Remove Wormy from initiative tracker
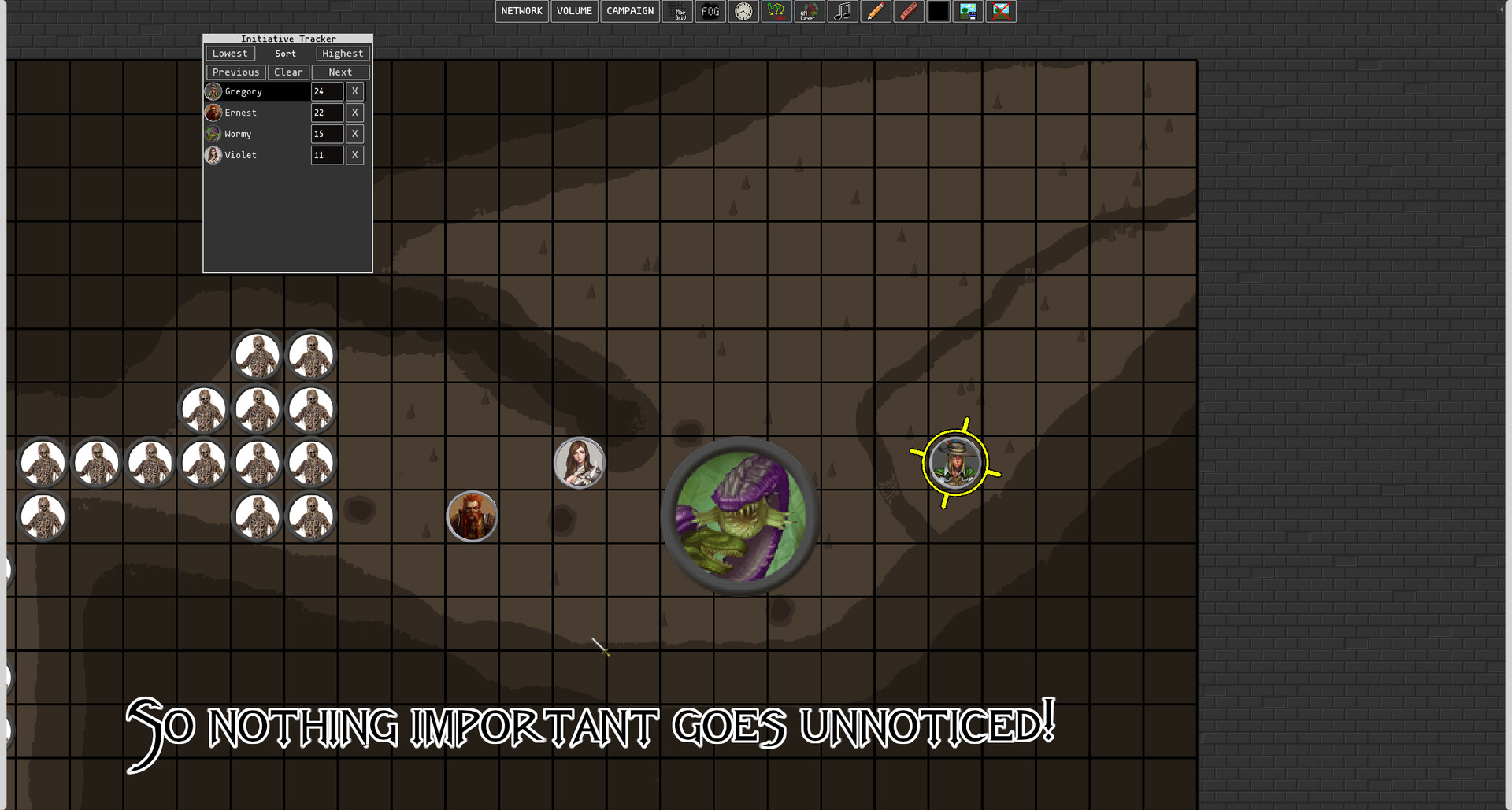The width and height of the screenshot is (1512, 810). pyautogui.click(x=355, y=134)
